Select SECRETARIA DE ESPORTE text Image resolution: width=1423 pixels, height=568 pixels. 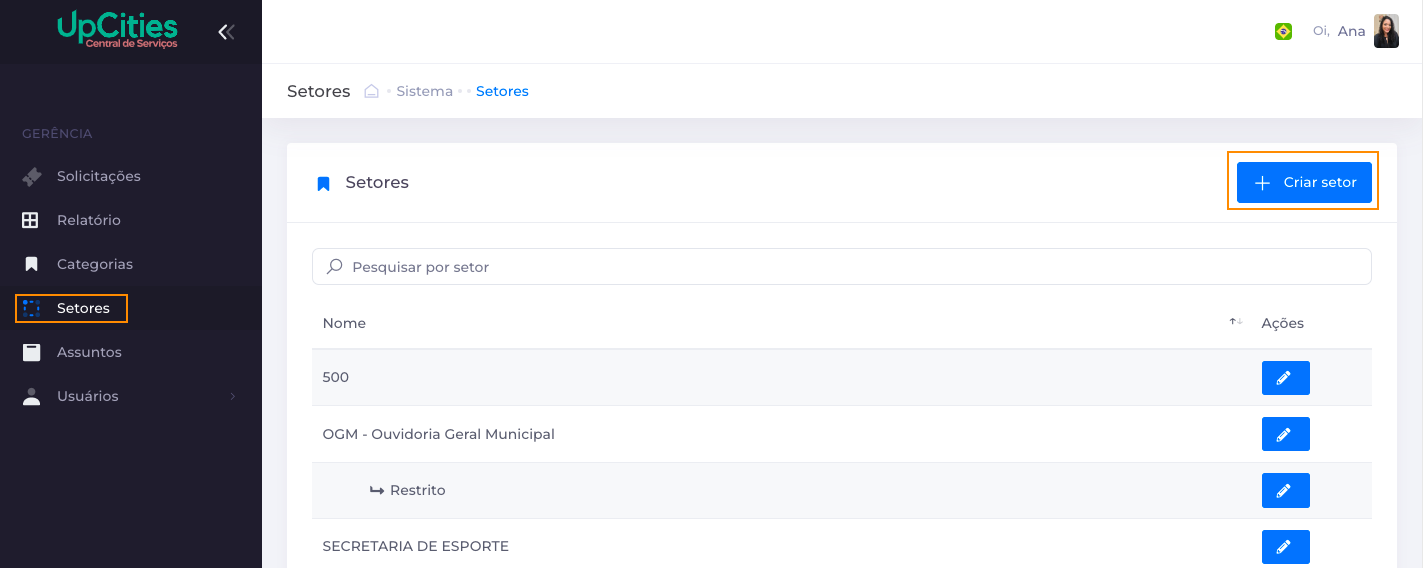pyautogui.click(x=415, y=546)
